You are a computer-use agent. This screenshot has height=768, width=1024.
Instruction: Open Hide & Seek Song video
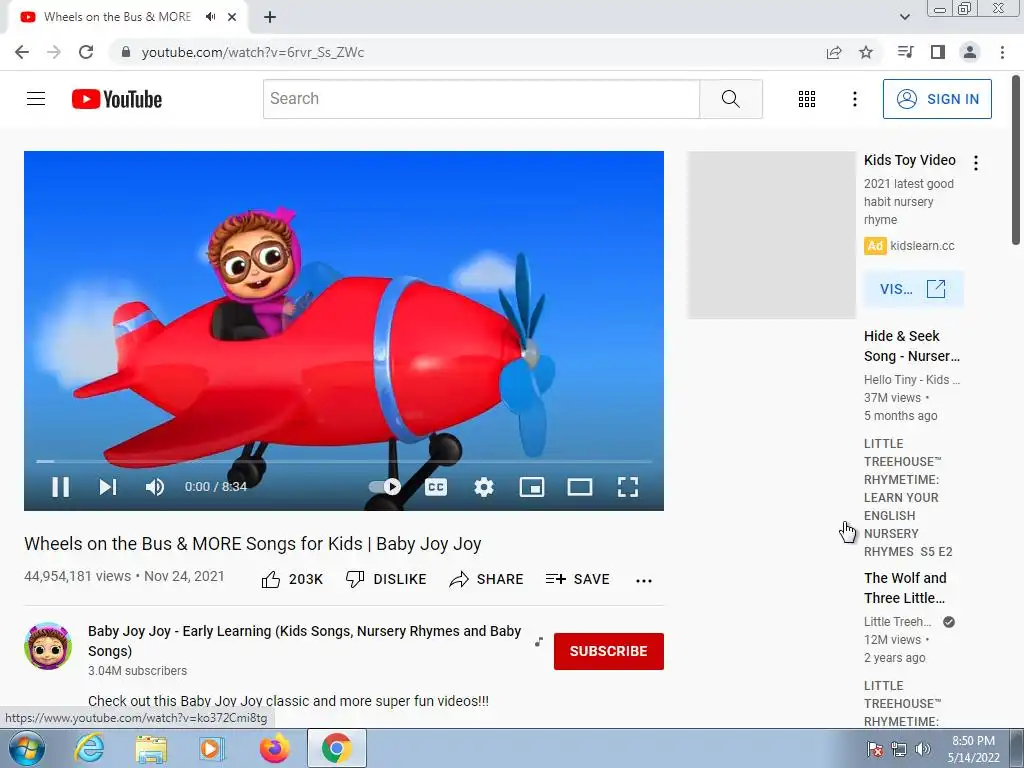(x=912, y=346)
